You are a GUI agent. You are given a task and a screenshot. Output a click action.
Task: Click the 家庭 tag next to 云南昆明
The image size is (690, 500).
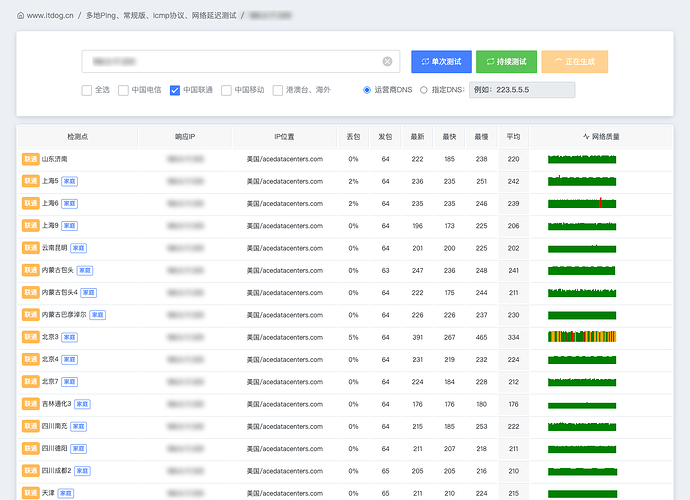pyautogui.click(x=78, y=248)
